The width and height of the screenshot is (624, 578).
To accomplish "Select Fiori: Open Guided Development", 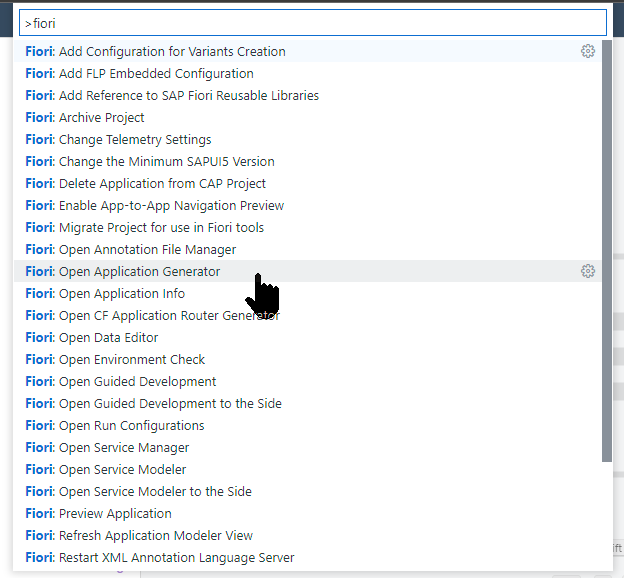I will (308, 382).
